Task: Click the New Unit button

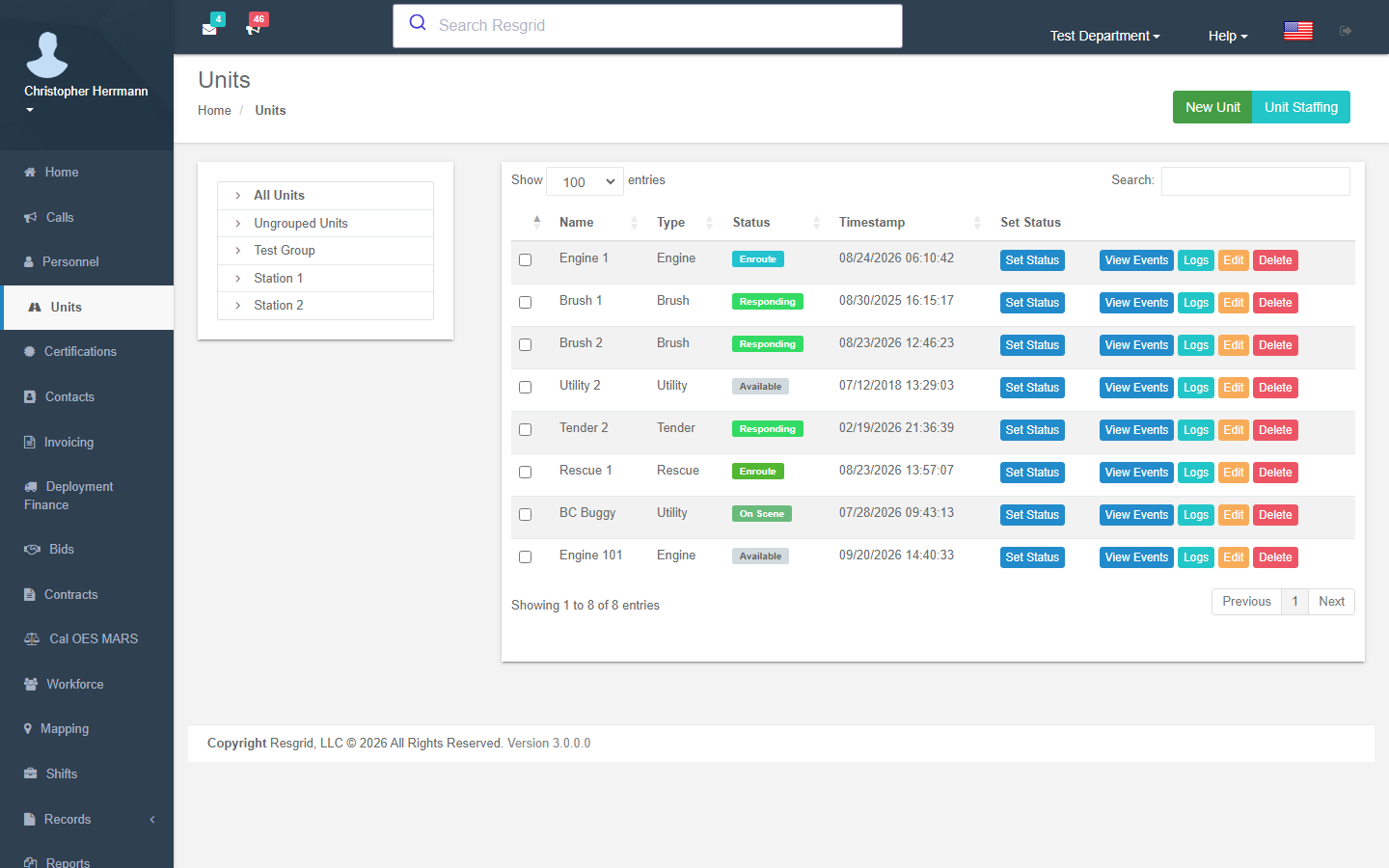Action: [x=1212, y=107]
